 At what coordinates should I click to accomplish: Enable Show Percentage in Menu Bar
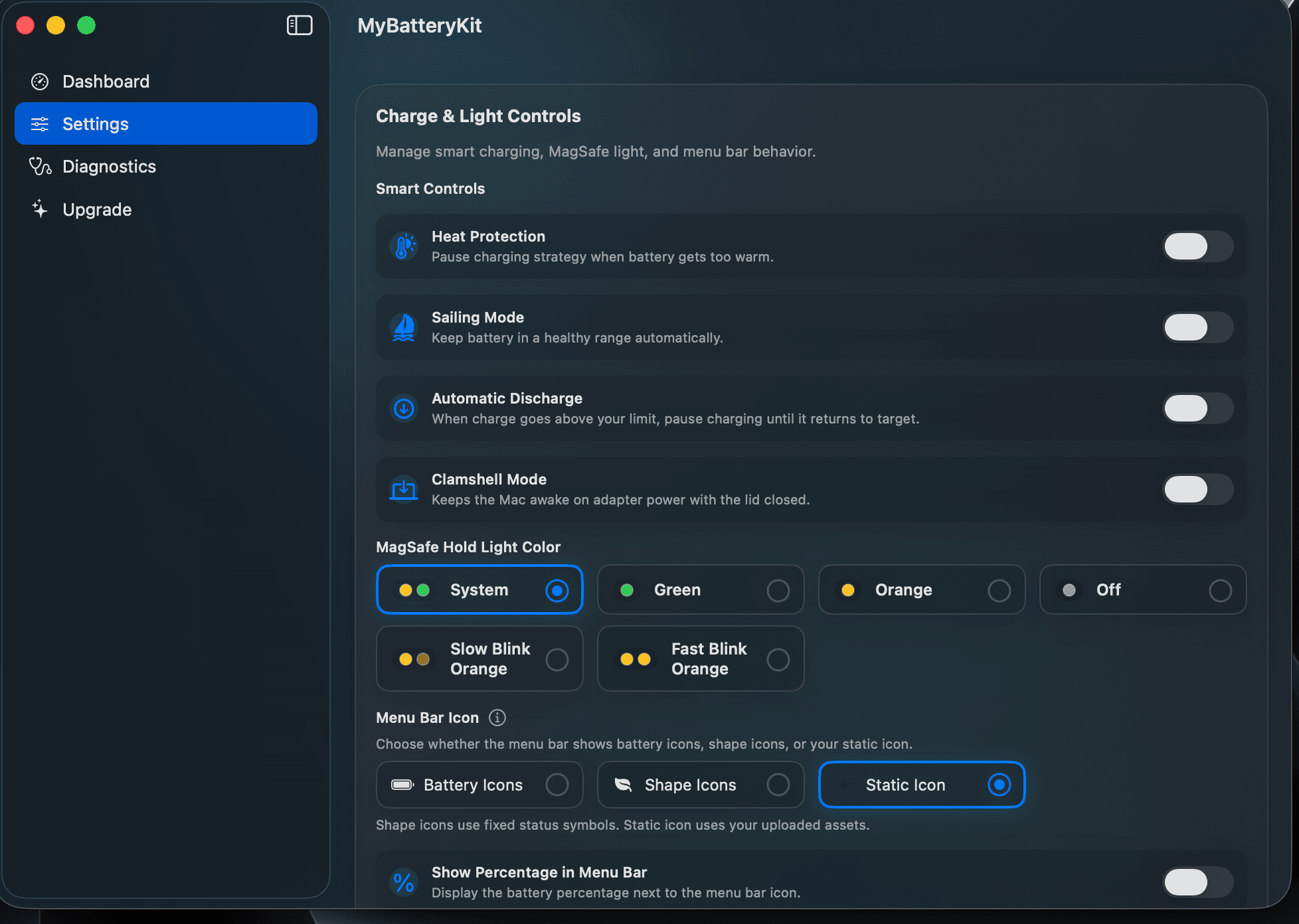[1198, 882]
